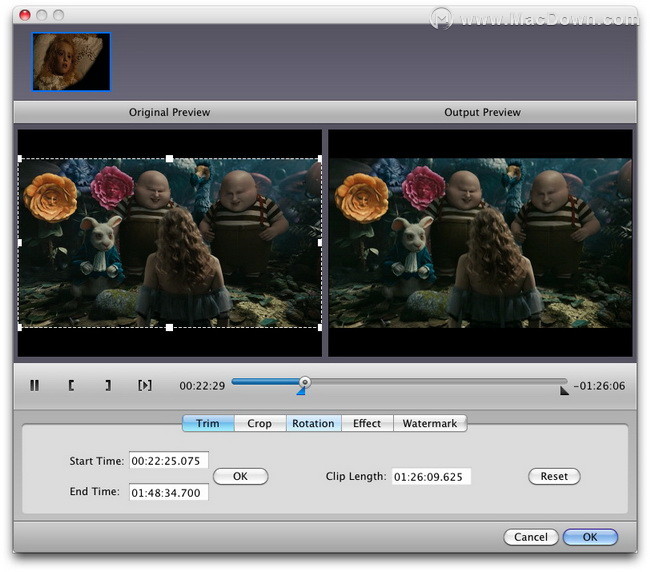Screen dimensions: 650x572
Task: Click the right-middle crop handle
Action: 320,243
